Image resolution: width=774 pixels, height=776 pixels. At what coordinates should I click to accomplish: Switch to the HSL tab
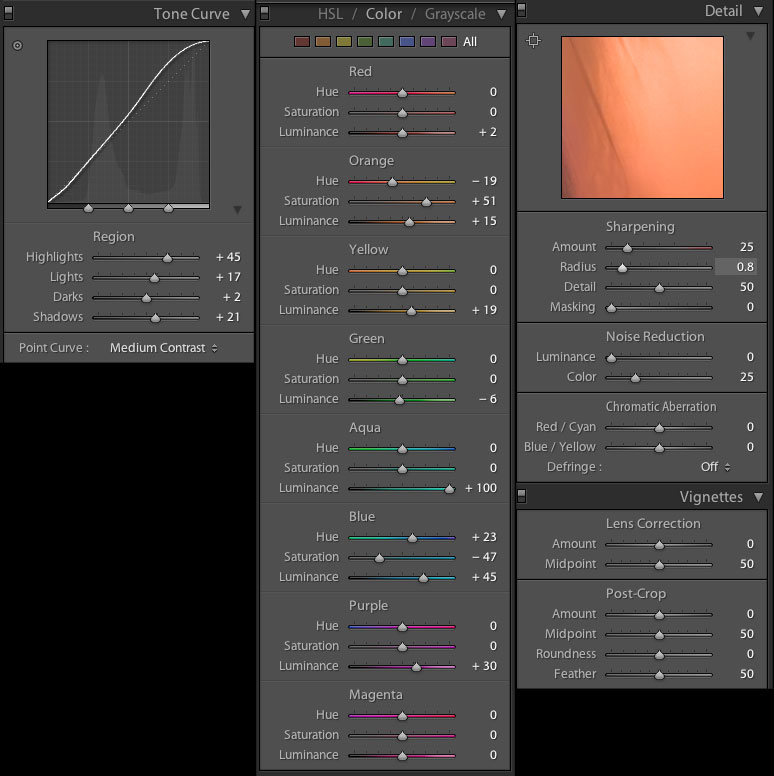pos(329,14)
